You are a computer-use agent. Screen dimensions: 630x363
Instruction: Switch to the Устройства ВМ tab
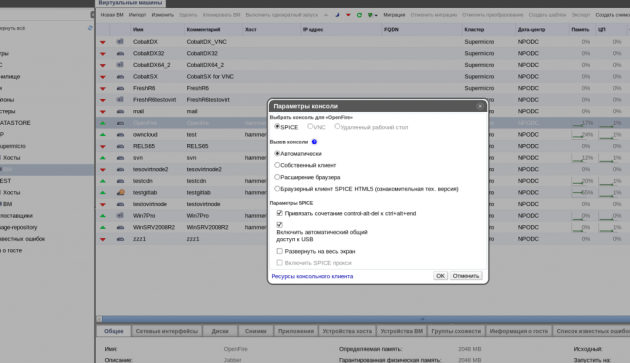[x=402, y=331]
